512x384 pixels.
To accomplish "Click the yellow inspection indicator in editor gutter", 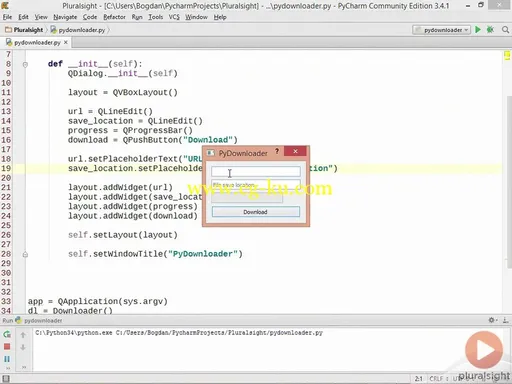I will (507, 56).
